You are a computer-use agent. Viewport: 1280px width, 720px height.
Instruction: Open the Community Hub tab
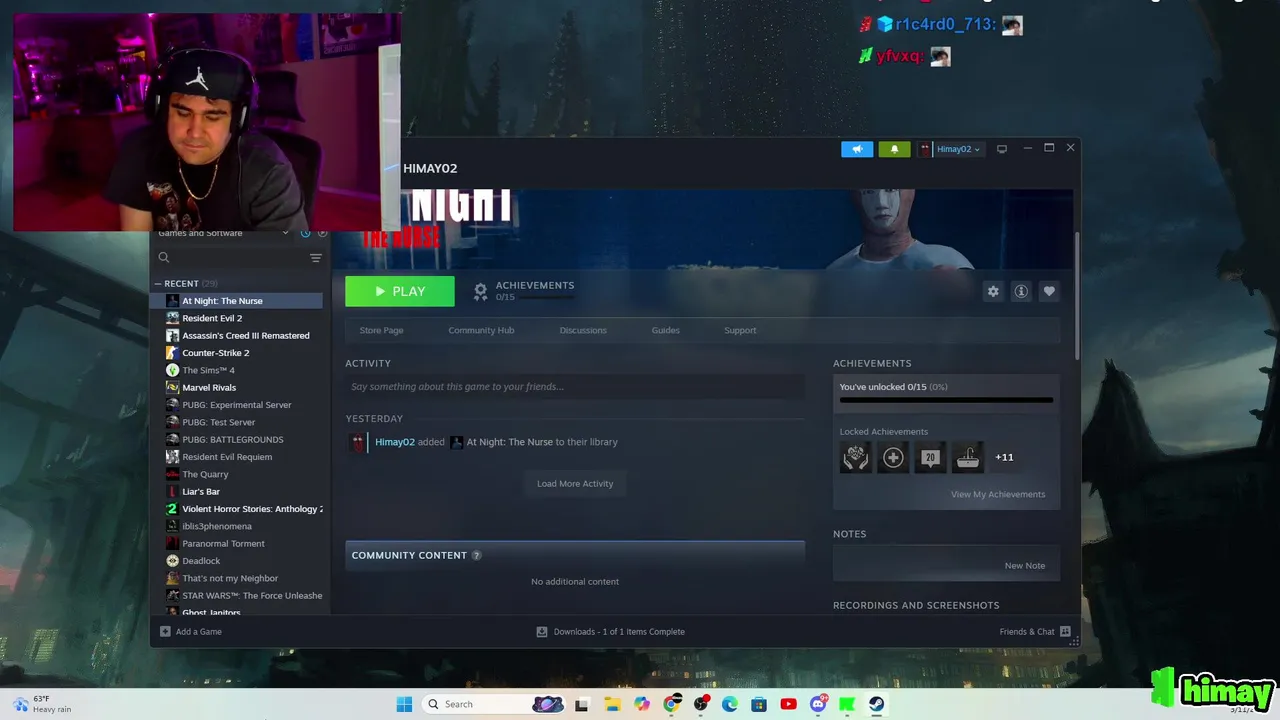coord(481,330)
